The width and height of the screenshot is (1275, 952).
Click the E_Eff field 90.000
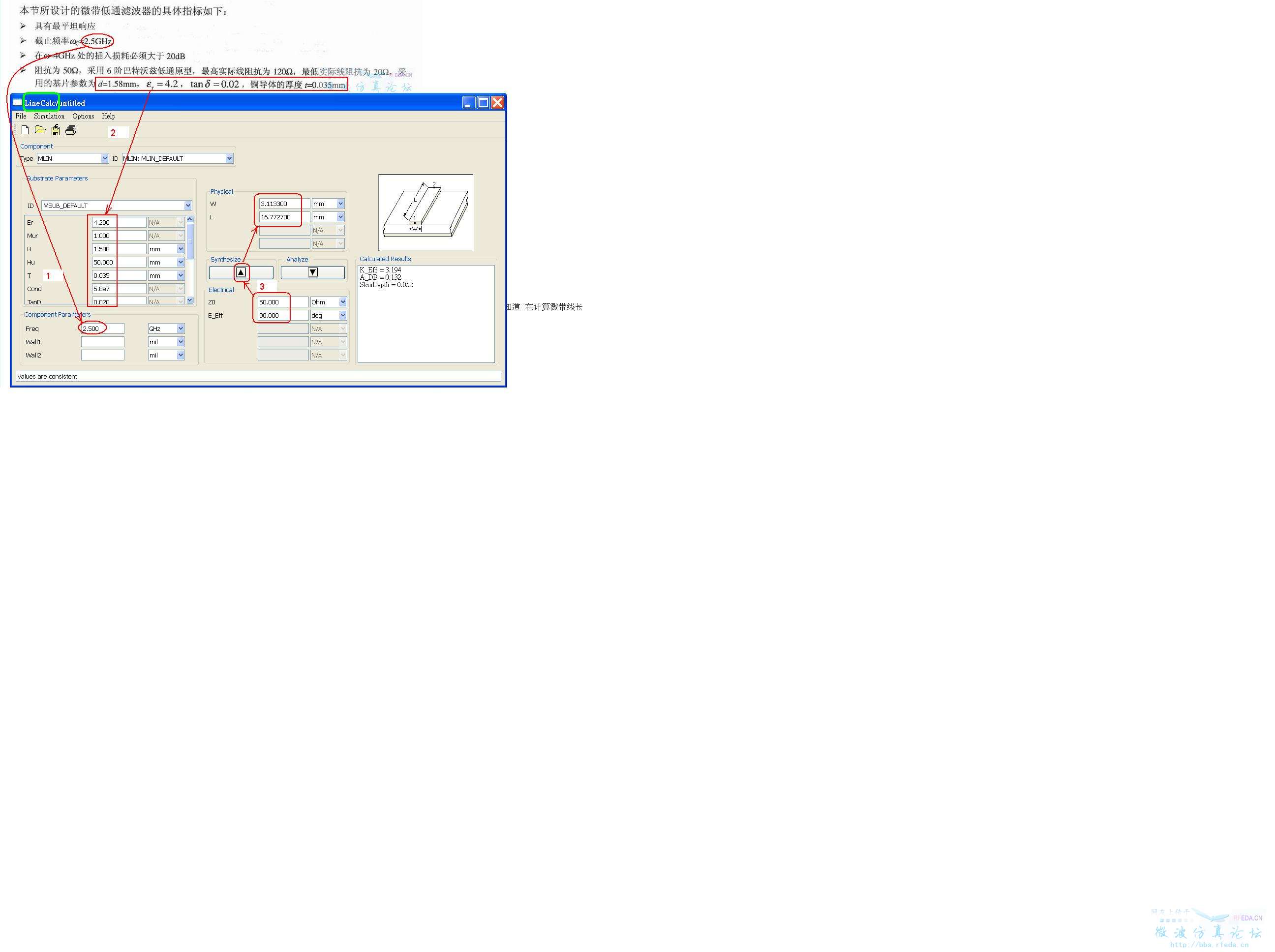[283, 316]
